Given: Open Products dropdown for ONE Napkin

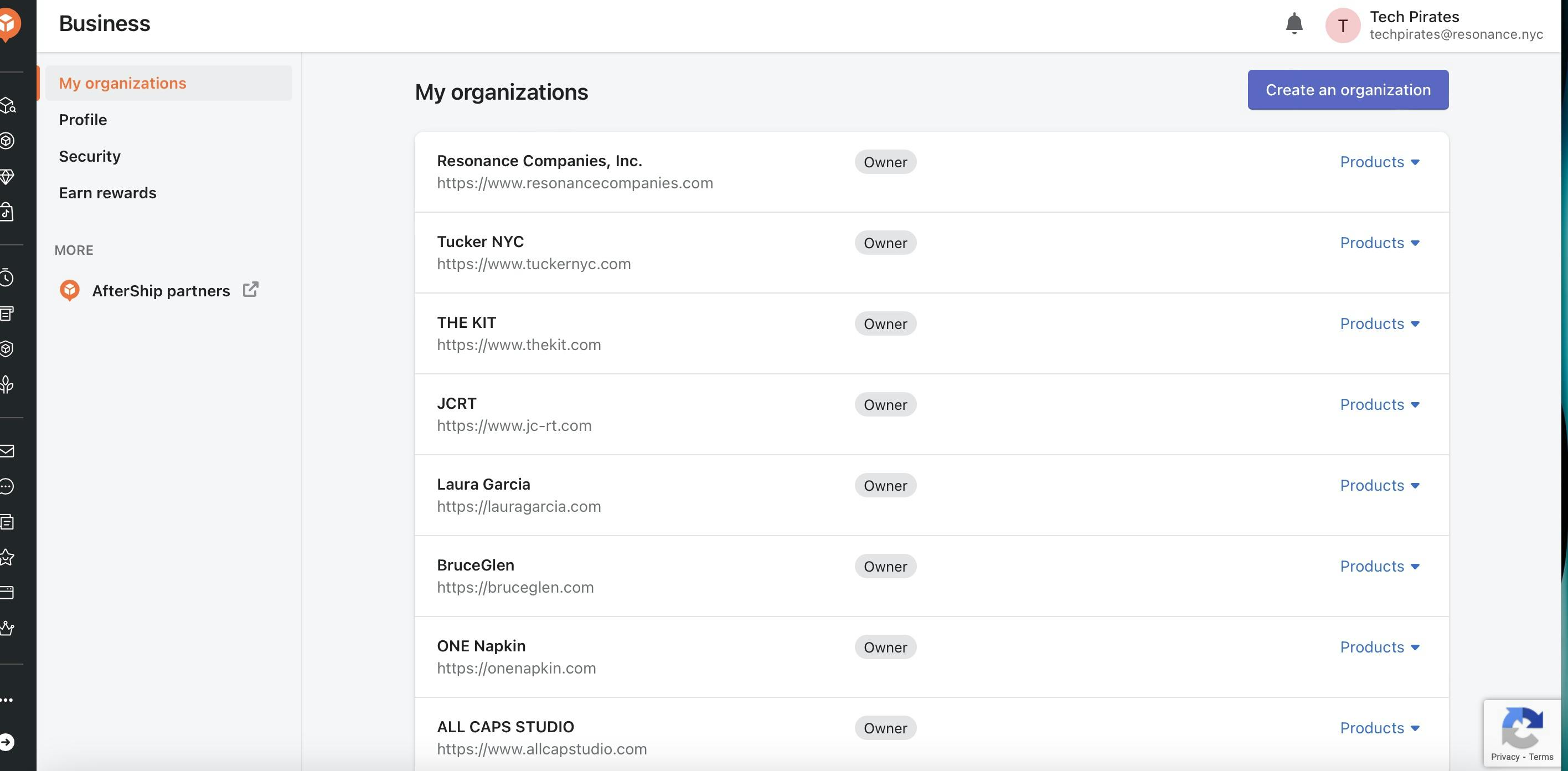Looking at the screenshot, I should (1379, 647).
